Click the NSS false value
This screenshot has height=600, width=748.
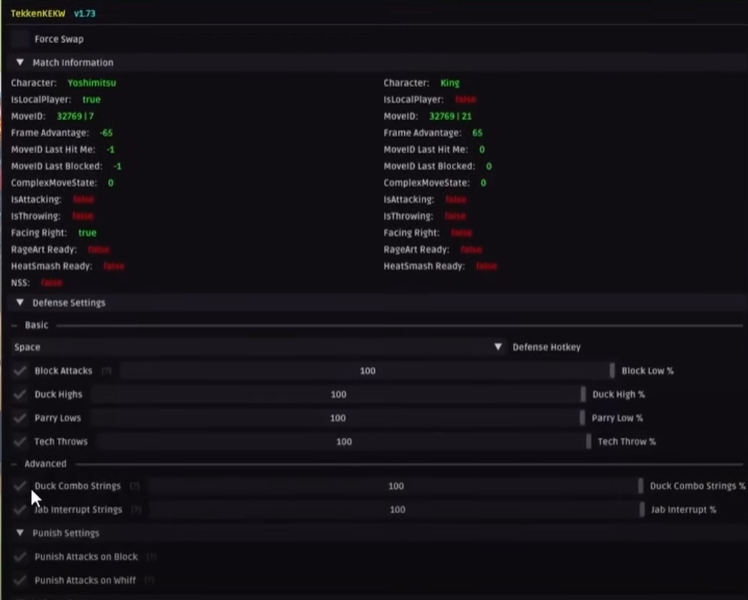click(52, 283)
